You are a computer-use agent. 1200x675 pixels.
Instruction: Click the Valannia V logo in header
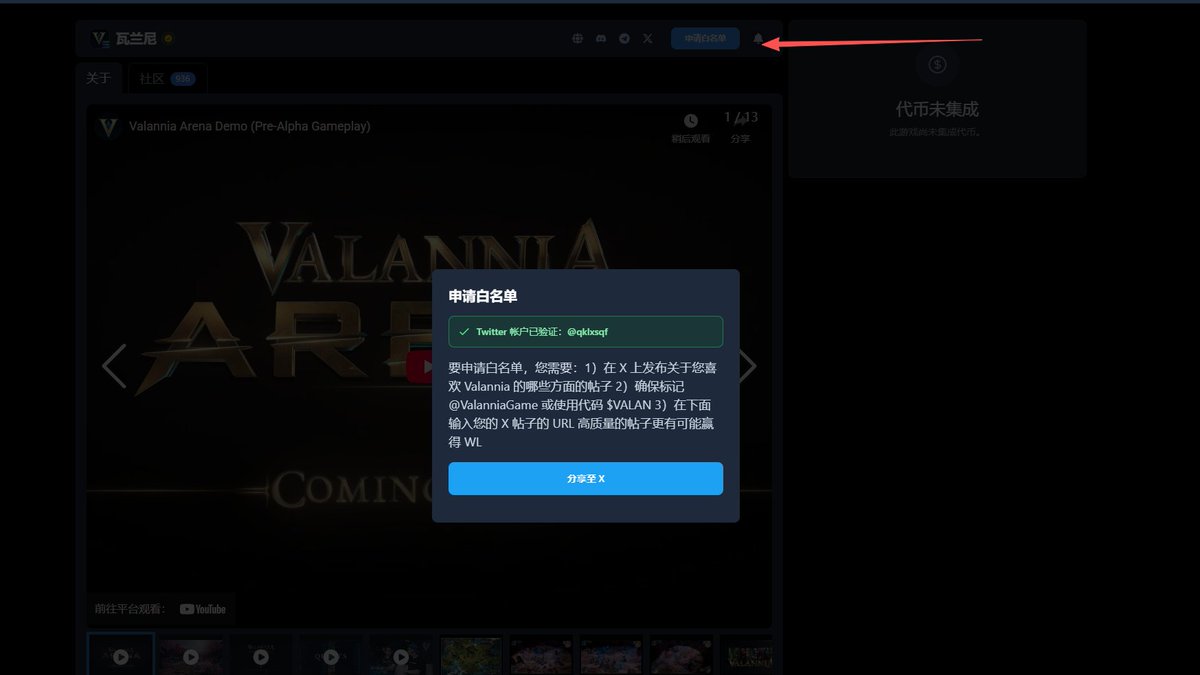tap(100, 39)
